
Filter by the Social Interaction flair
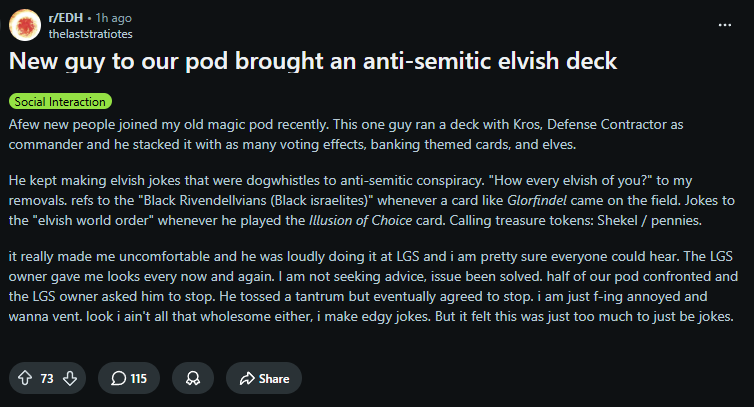[60, 102]
